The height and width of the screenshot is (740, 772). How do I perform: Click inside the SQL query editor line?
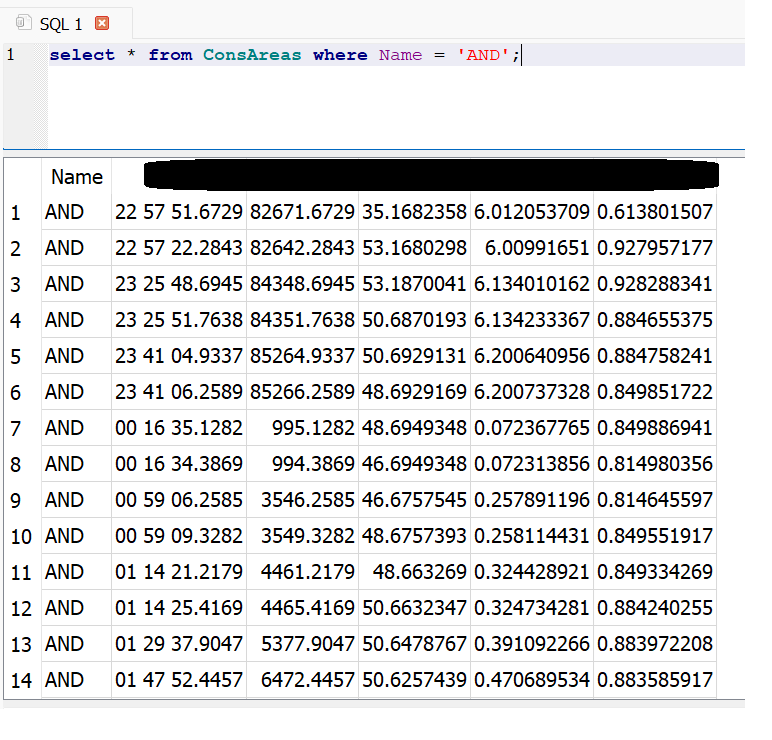pyautogui.click(x=396, y=55)
